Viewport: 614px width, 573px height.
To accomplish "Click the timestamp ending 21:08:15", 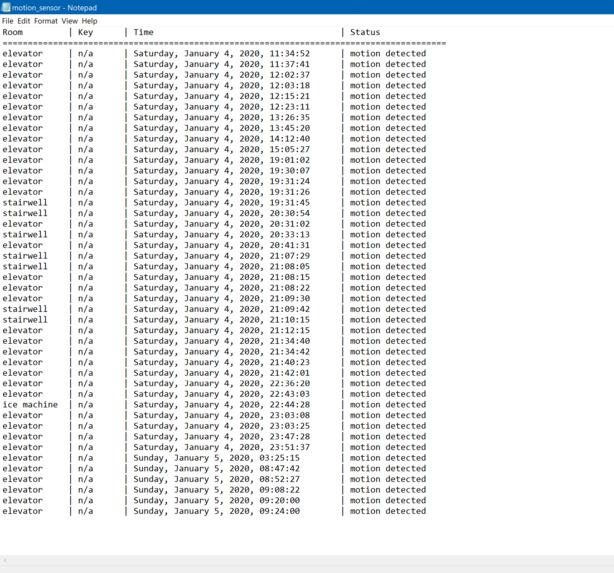I will coord(222,277).
